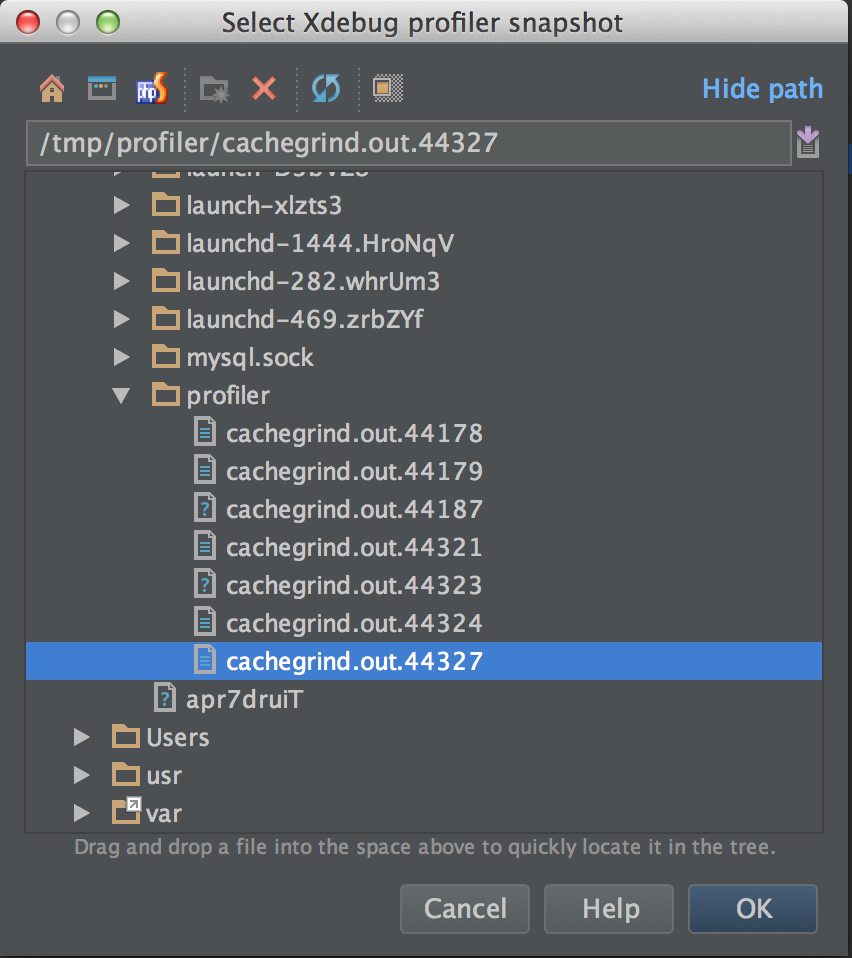852x958 pixels.
Task: Refresh the file tree
Action: (326, 89)
